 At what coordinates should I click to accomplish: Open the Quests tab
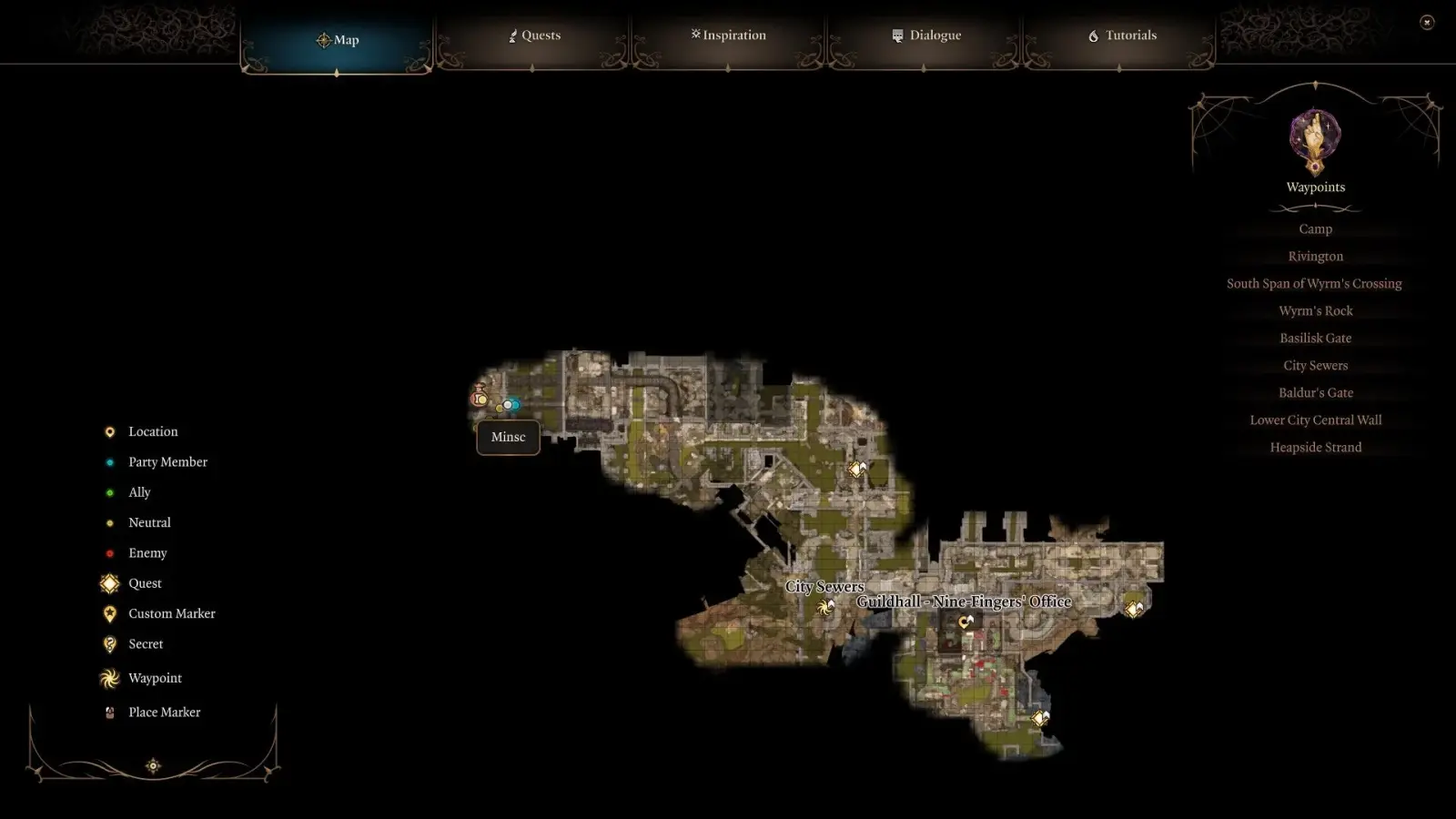(533, 35)
